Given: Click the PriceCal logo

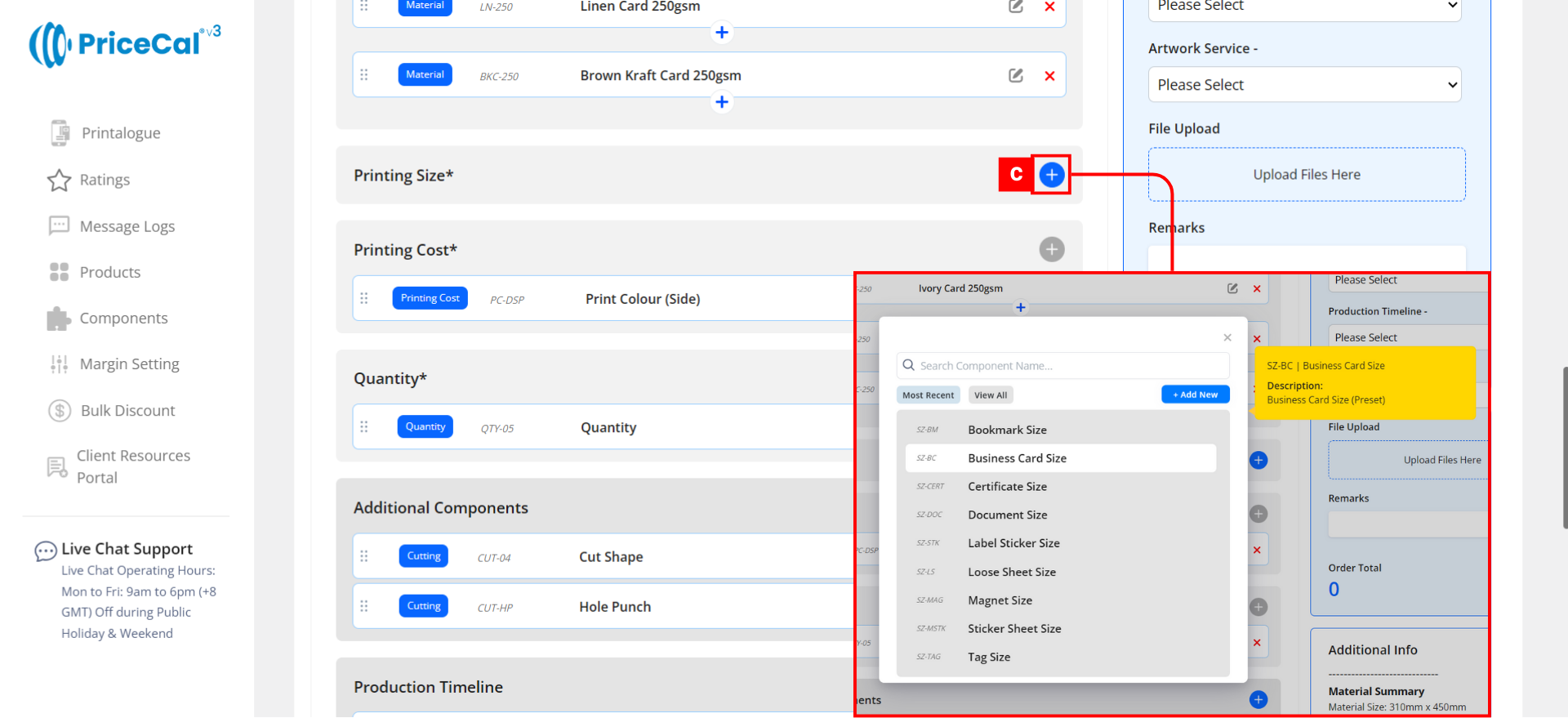Looking at the screenshot, I should click(x=124, y=44).
